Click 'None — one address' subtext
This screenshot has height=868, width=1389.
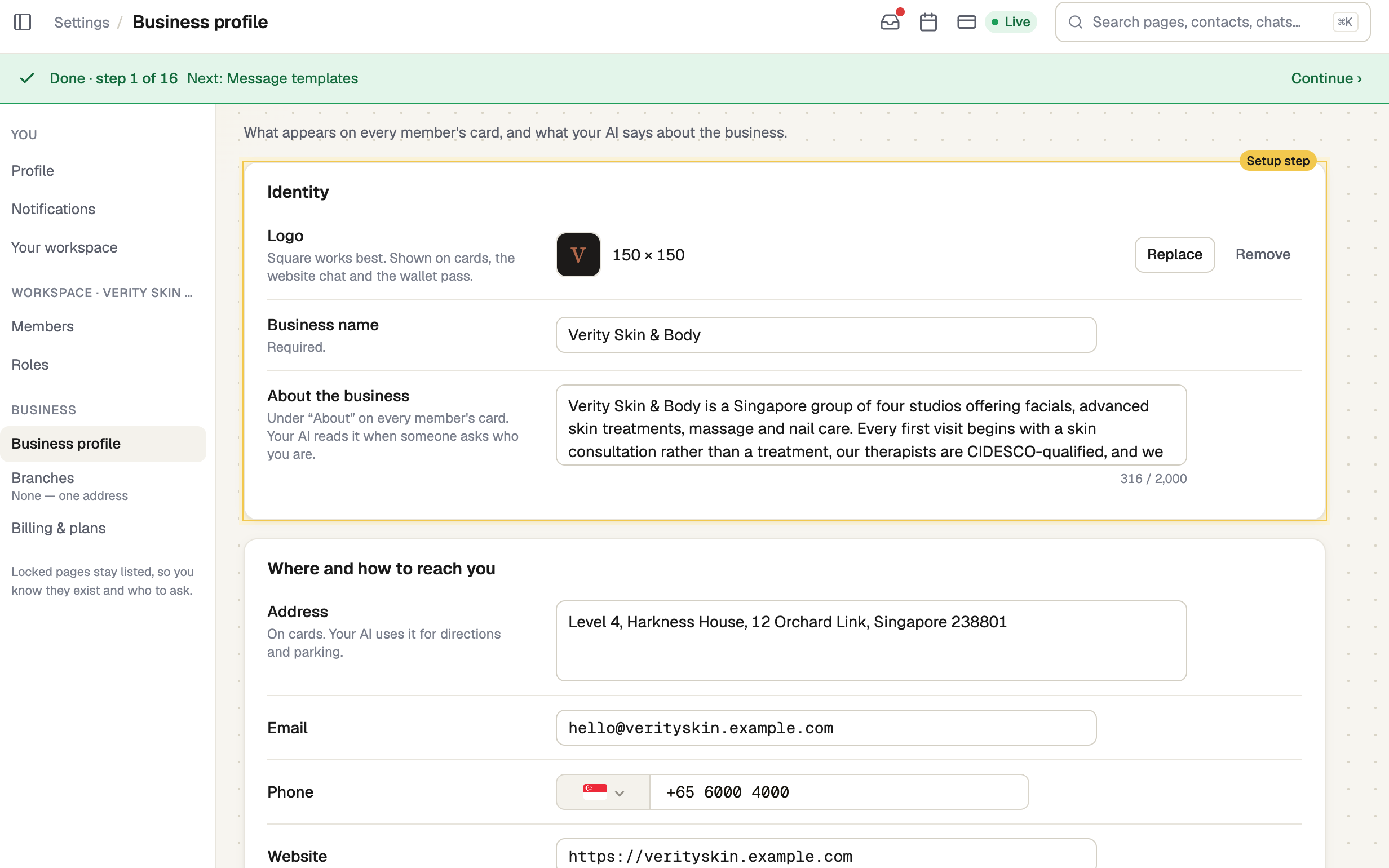69,495
